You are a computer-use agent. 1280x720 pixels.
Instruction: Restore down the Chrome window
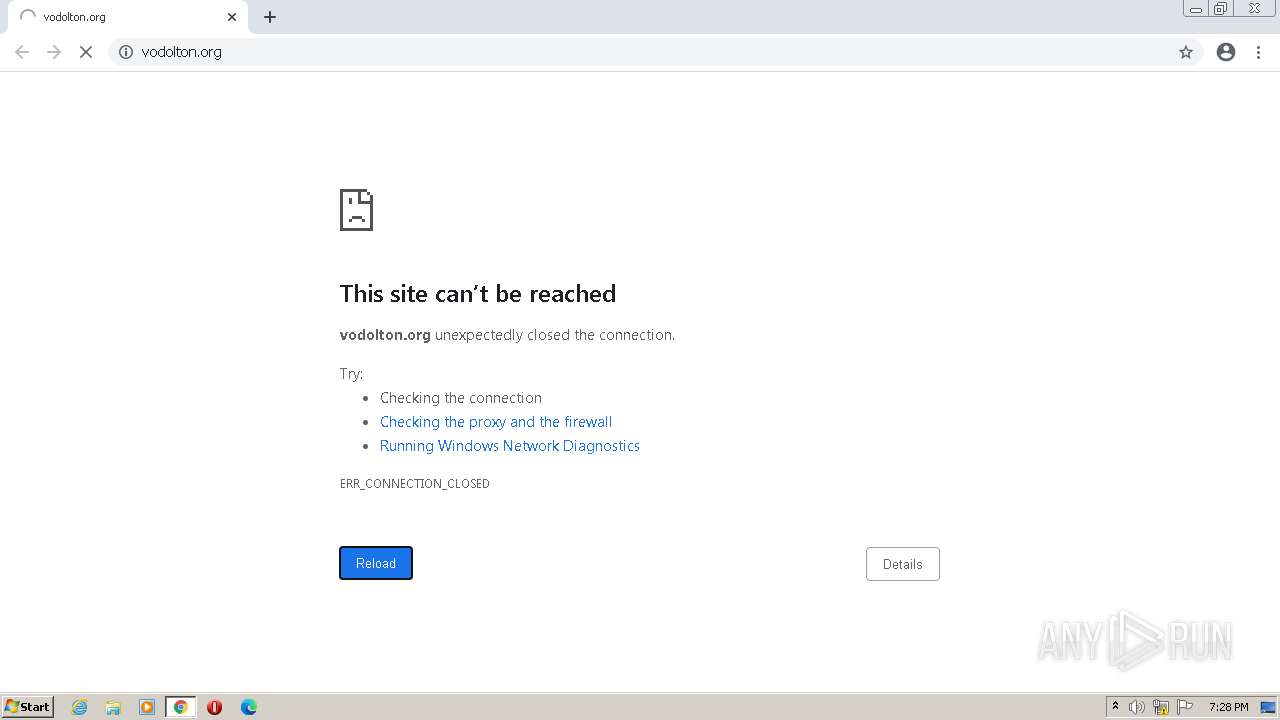point(1221,9)
